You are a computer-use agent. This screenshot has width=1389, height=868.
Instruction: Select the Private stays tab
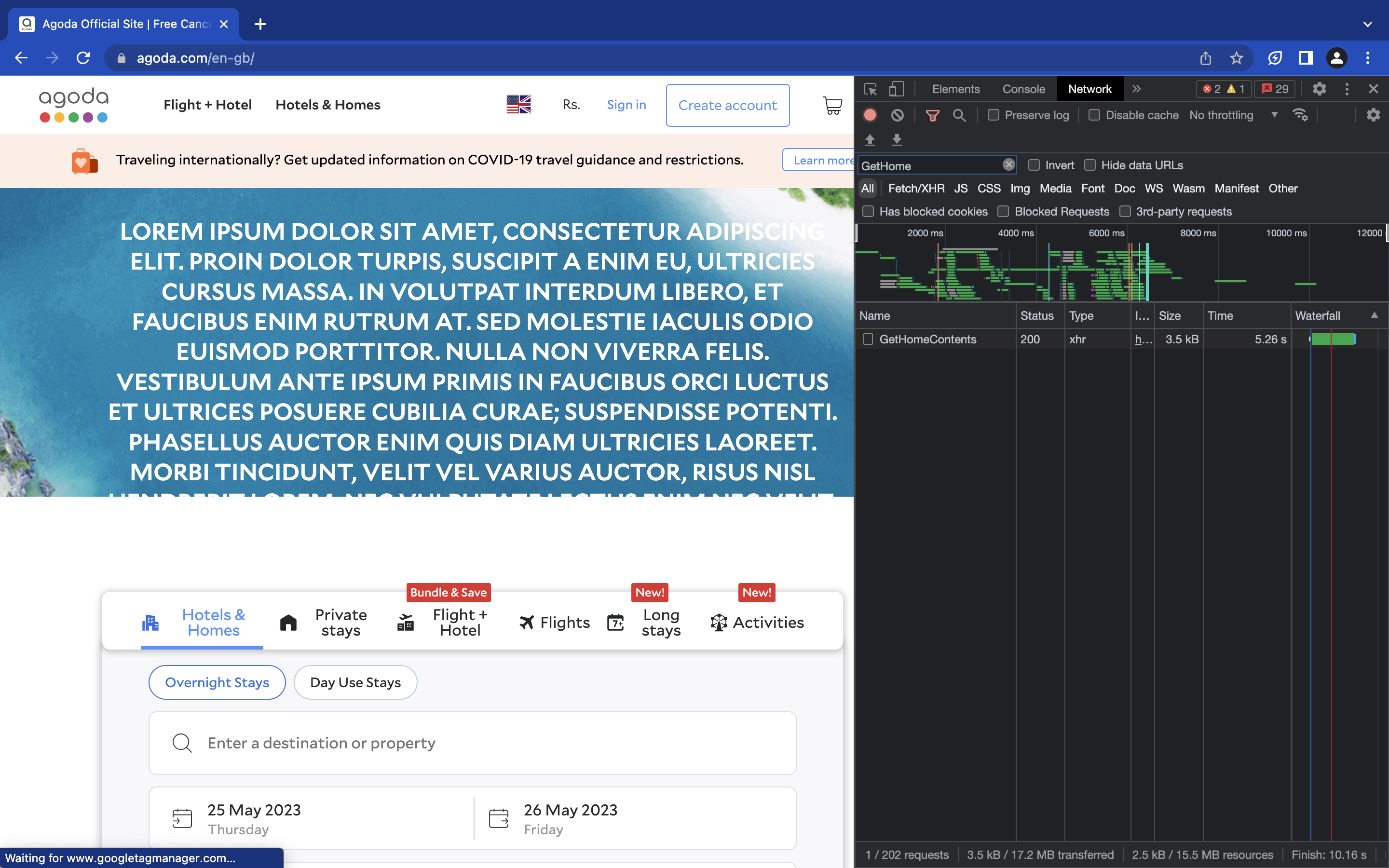pyautogui.click(x=325, y=622)
